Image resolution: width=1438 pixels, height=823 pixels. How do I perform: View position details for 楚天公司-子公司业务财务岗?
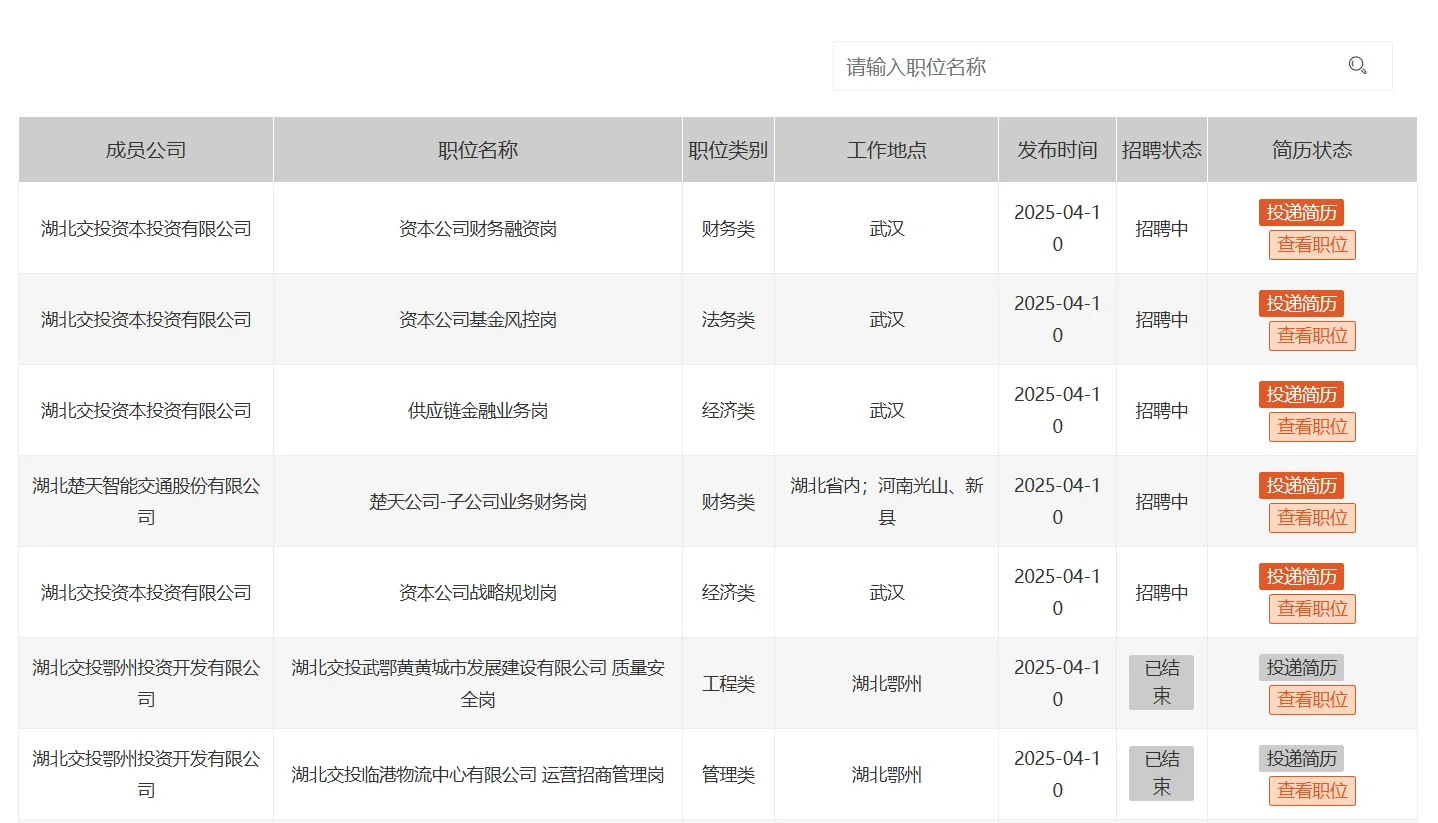pyautogui.click(x=1312, y=518)
